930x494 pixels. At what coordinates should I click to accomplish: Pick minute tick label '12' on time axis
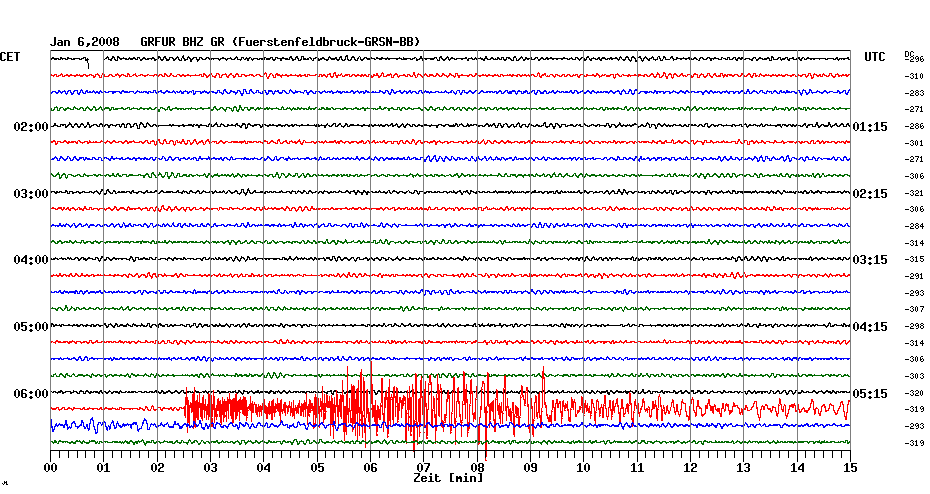tap(690, 468)
